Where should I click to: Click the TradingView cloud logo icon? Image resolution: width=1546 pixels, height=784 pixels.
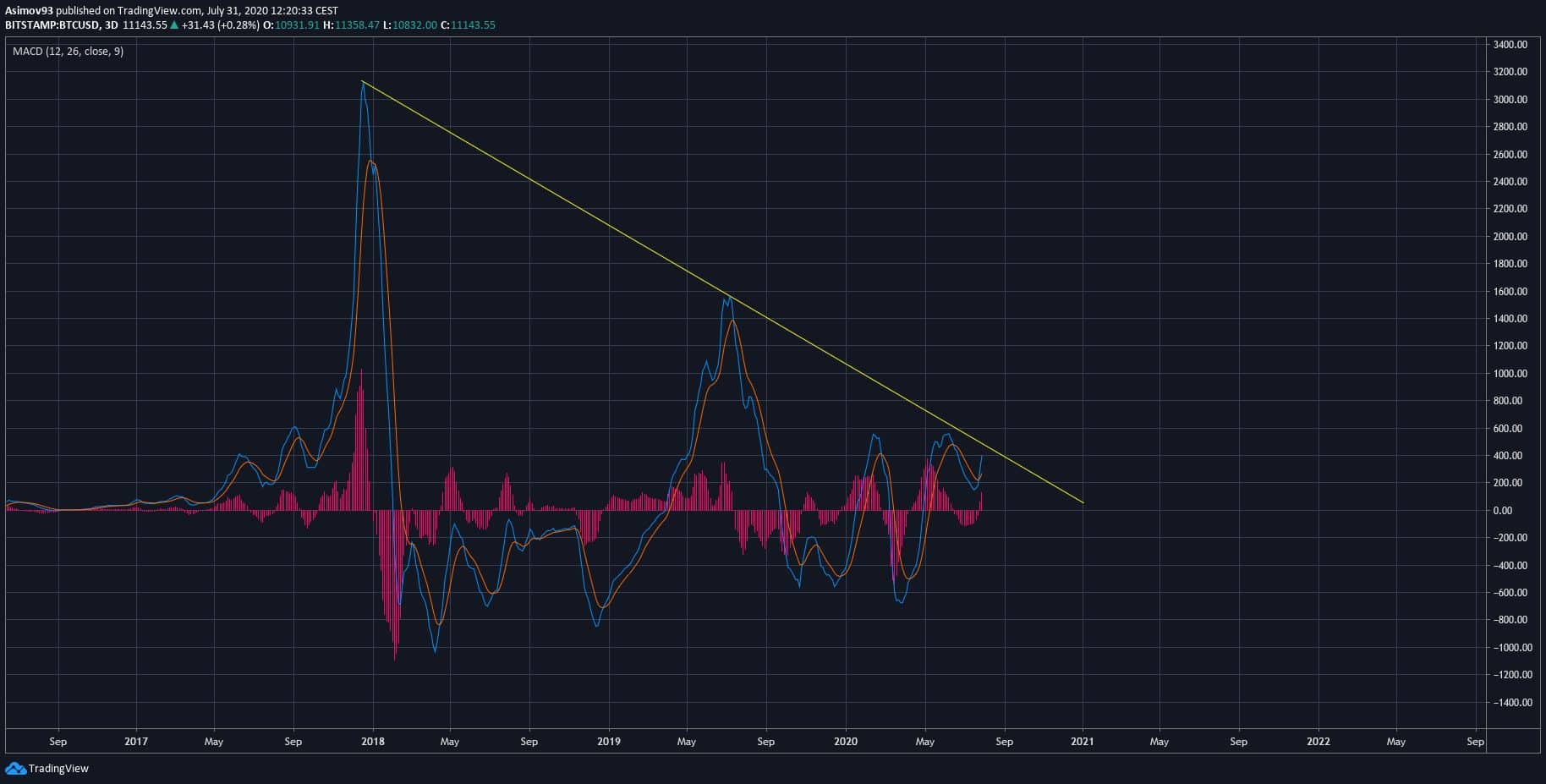tap(15, 768)
